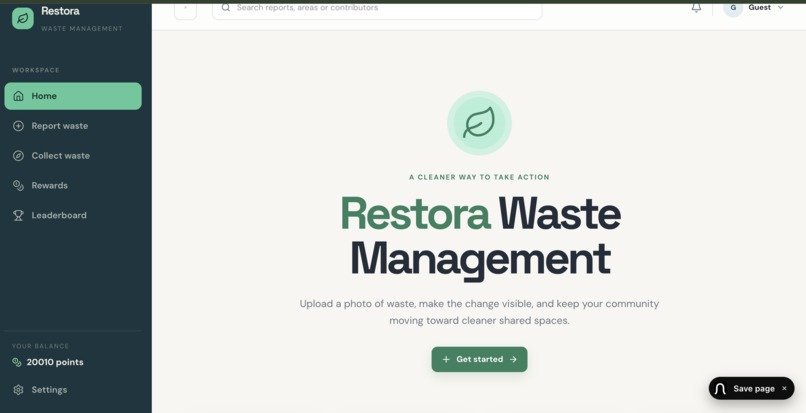Click the WASTE MANAGEMENT subtitle in sidebar

click(x=82, y=29)
